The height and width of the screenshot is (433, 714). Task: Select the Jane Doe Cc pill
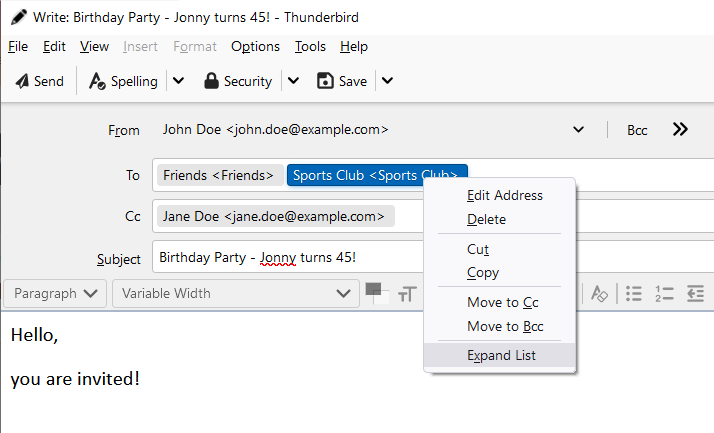point(275,216)
